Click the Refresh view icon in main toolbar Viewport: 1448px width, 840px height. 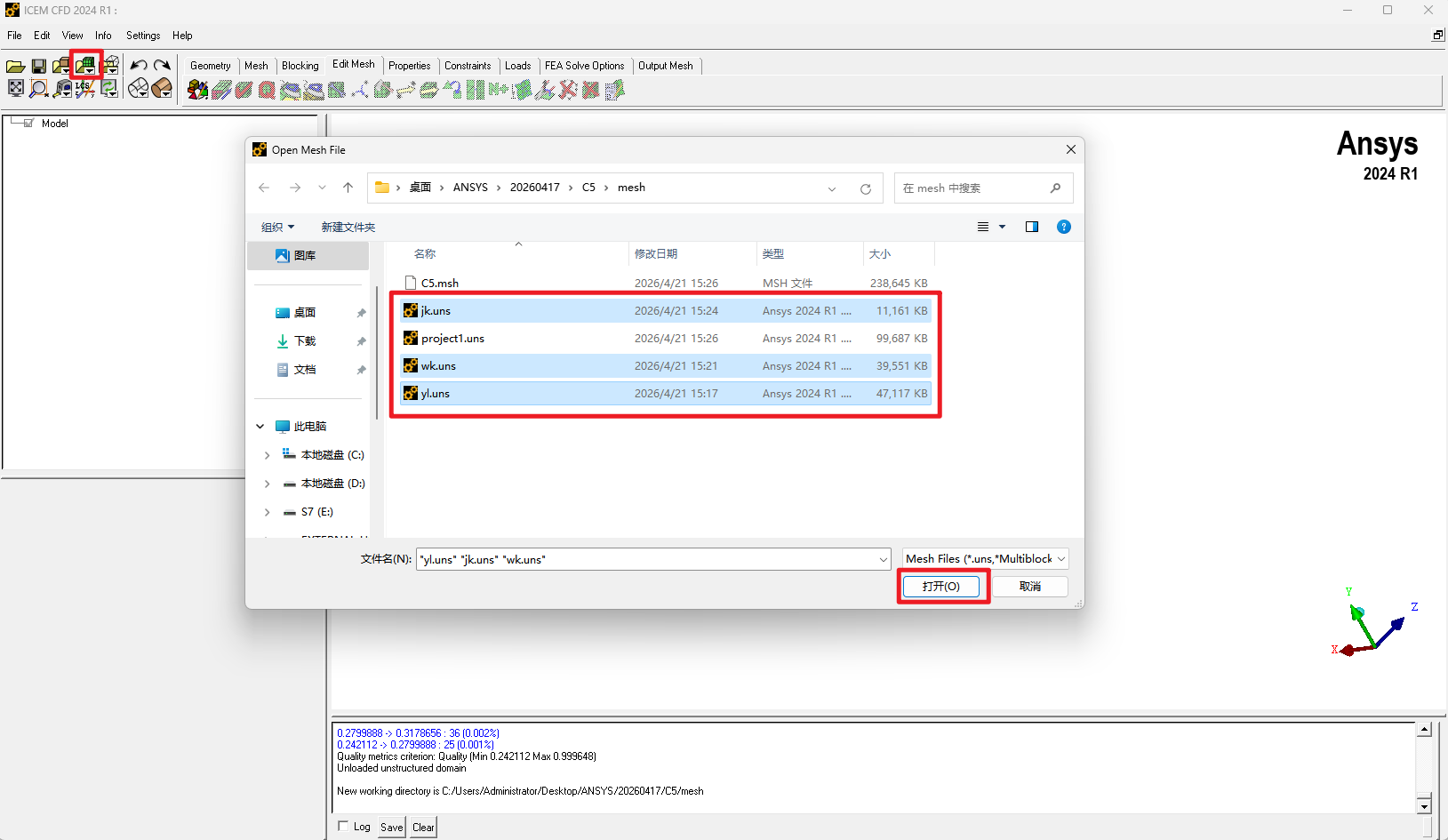click(109, 88)
